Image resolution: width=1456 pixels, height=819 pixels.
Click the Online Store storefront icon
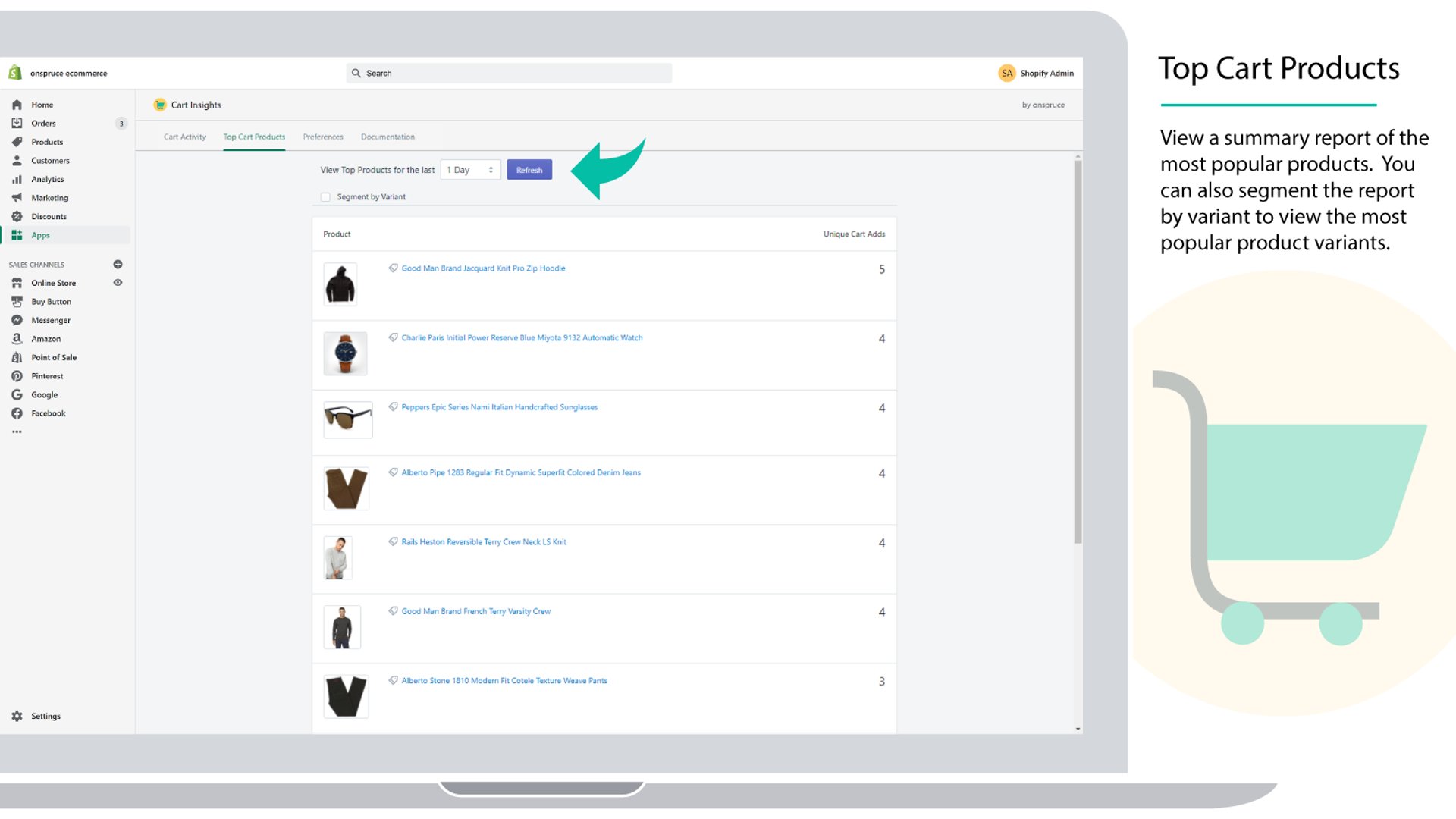click(x=17, y=283)
